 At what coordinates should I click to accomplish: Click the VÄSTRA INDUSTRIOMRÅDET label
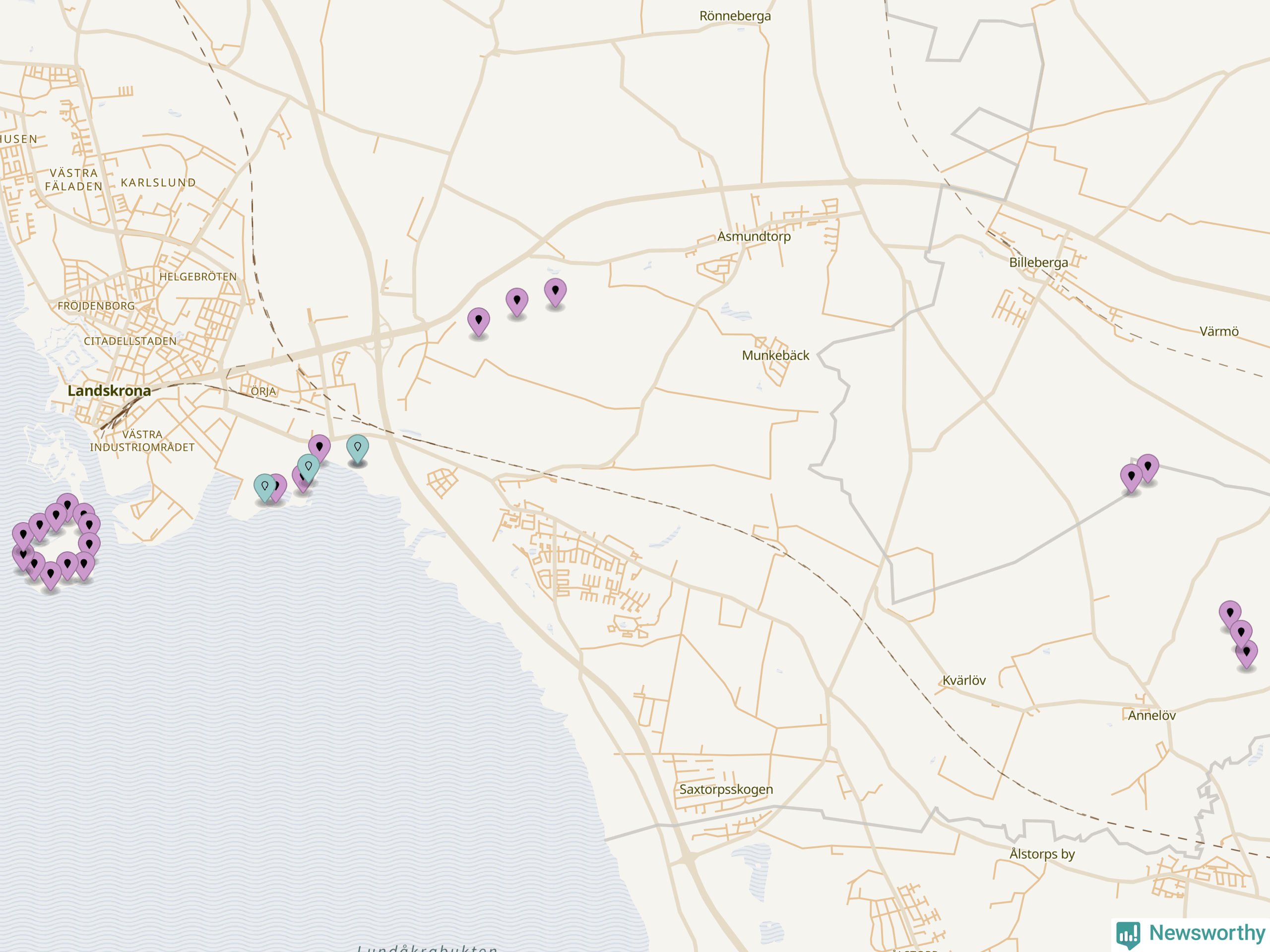coord(142,441)
